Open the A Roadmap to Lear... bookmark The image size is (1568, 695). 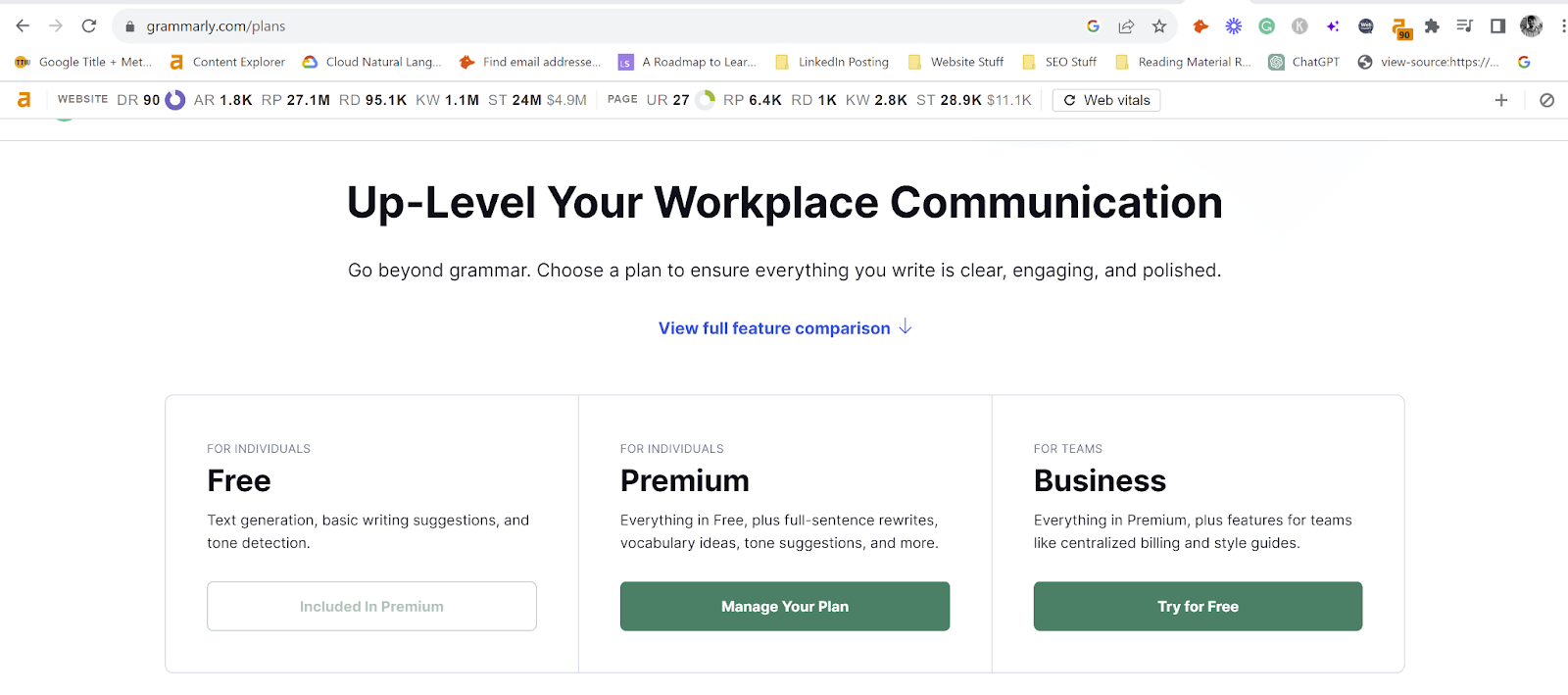(687, 62)
